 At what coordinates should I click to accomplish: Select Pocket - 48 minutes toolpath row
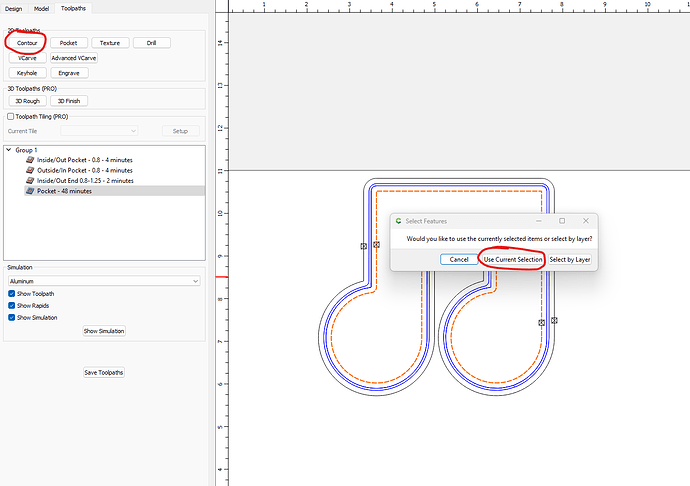coord(114,191)
